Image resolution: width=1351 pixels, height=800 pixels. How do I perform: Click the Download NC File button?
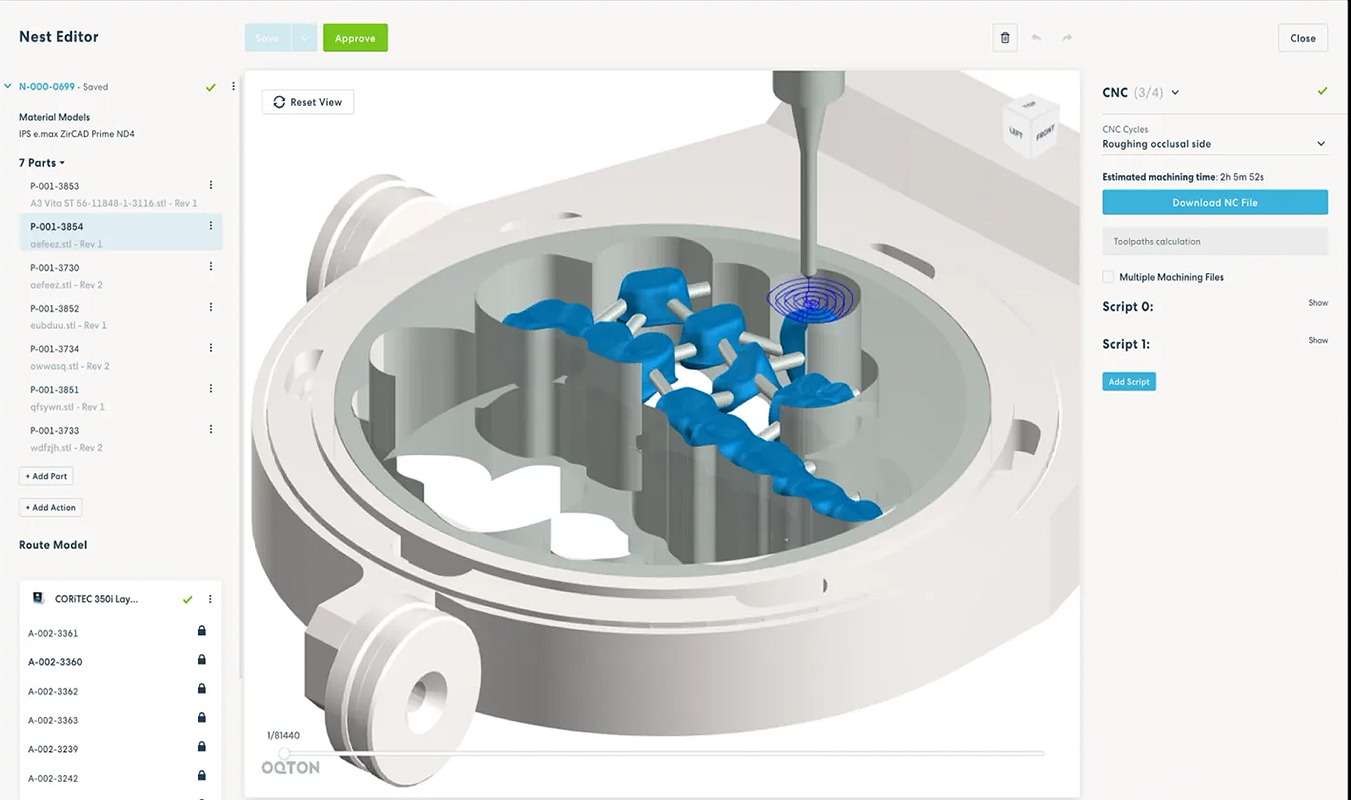1214,202
